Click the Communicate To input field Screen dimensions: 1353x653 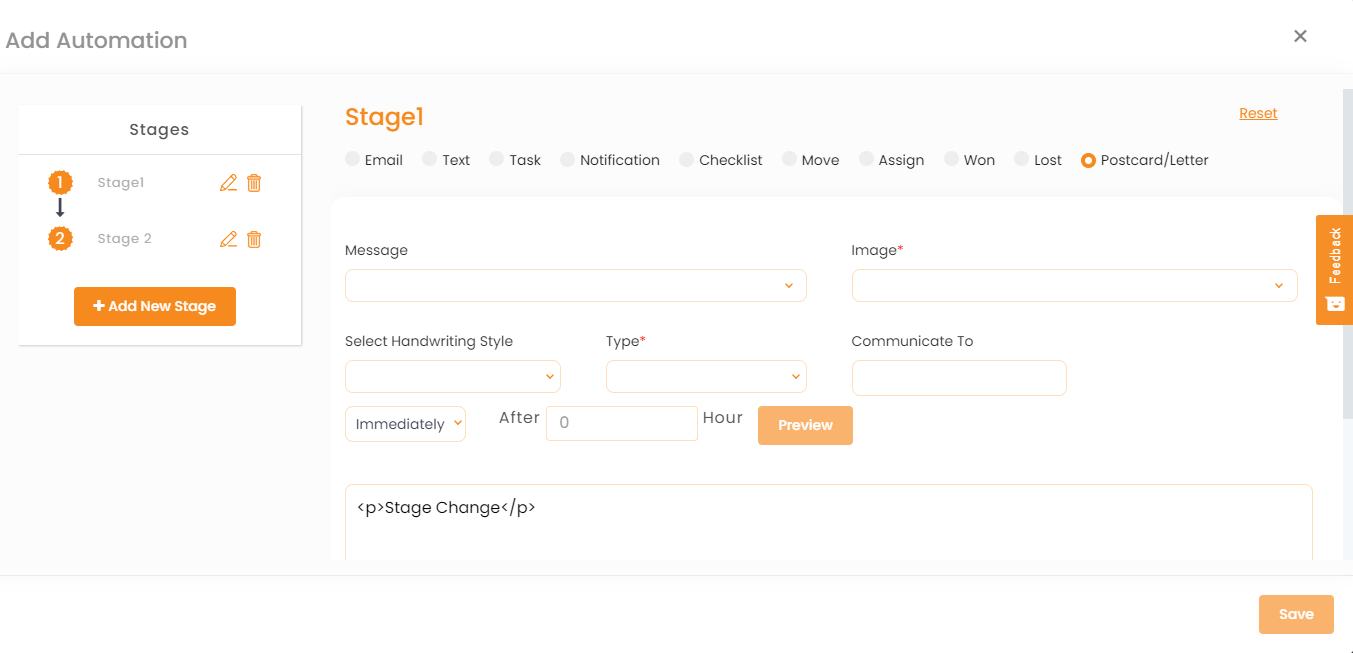click(959, 378)
